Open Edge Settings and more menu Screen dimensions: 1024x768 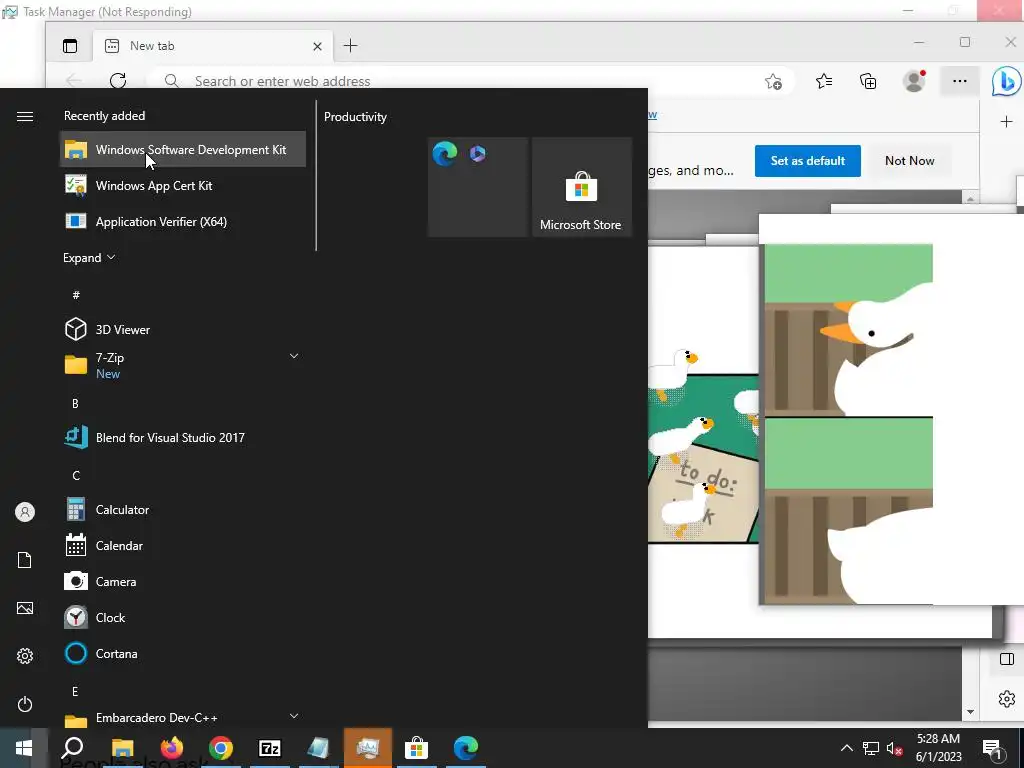pos(959,81)
